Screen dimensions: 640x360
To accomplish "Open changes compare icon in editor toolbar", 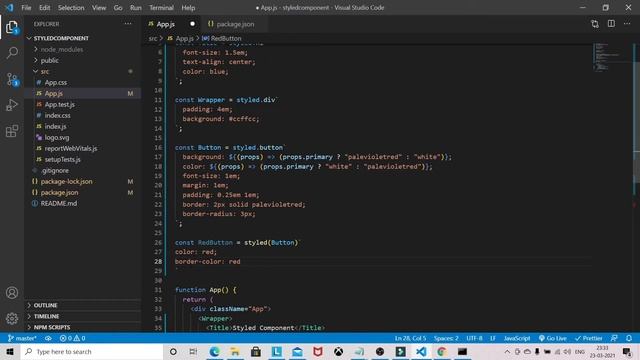I will (x=595, y=24).
